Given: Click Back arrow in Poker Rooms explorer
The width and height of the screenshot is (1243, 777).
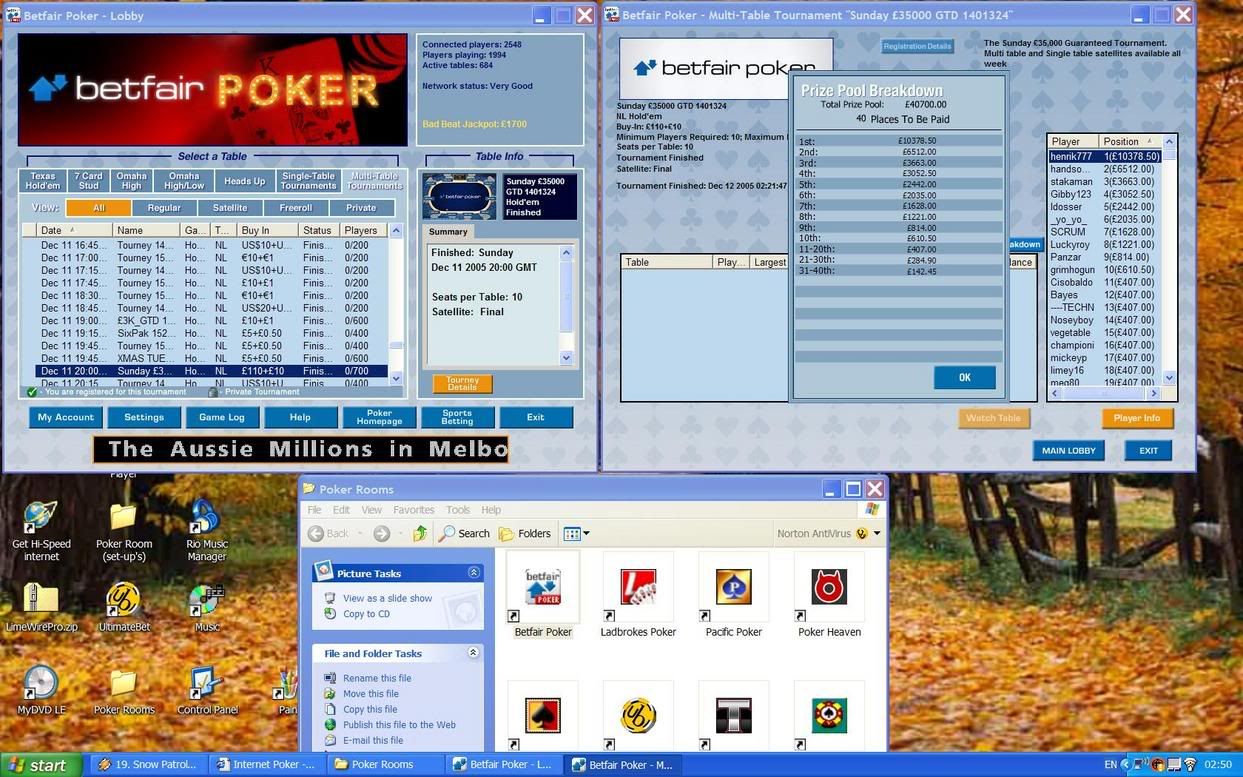Looking at the screenshot, I should pos(329,533).
